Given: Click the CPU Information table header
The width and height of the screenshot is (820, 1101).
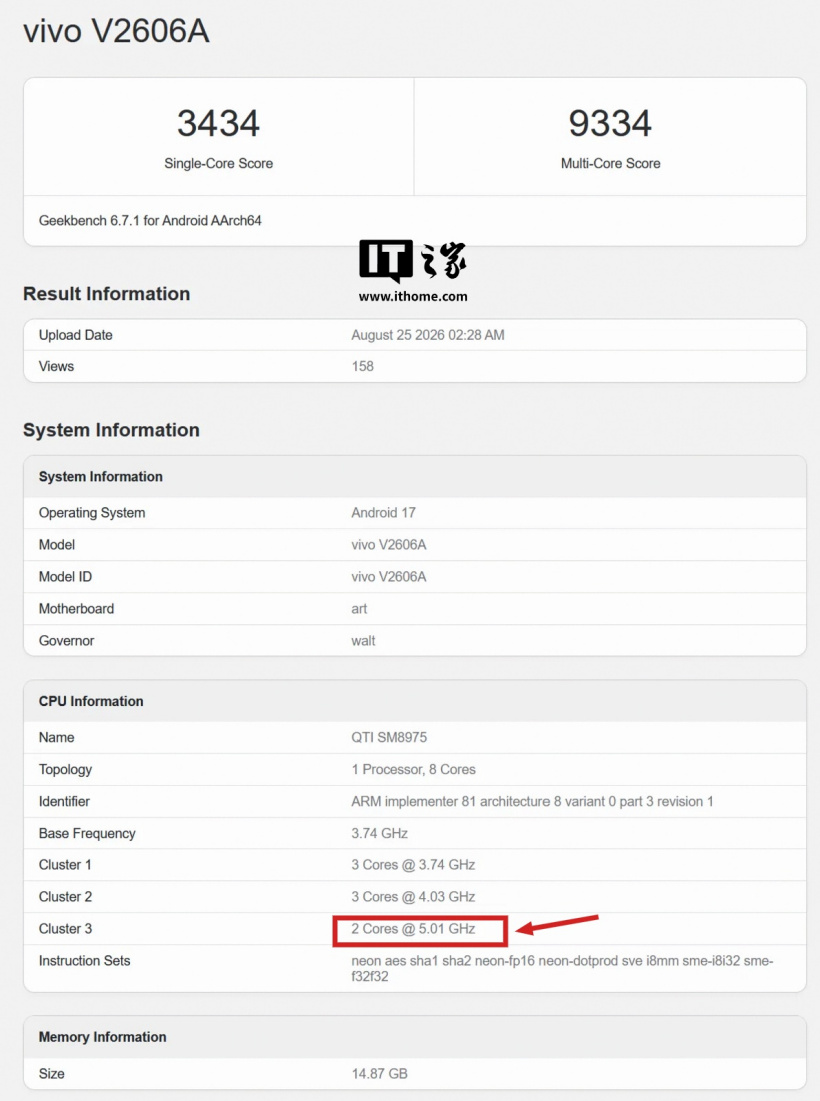Looking at the screenshot, I should [x=91, y=701].
